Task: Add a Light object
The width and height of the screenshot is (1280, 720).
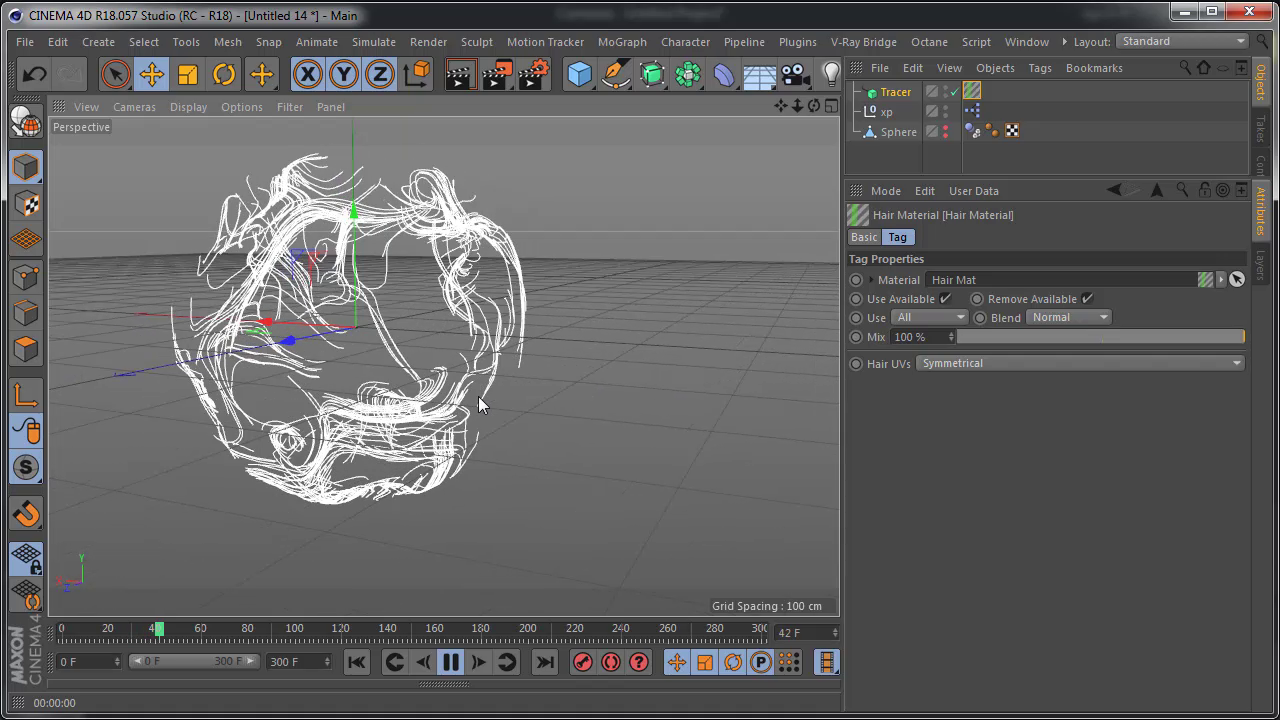Action: pos(831,74)
